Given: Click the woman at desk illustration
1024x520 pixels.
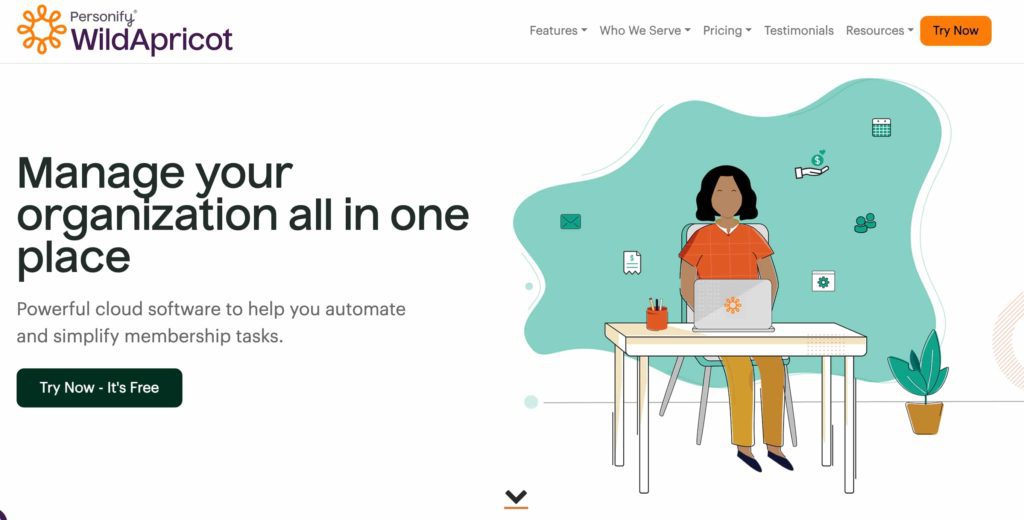Looking at the screenshot, I should (x=729, y=314).
